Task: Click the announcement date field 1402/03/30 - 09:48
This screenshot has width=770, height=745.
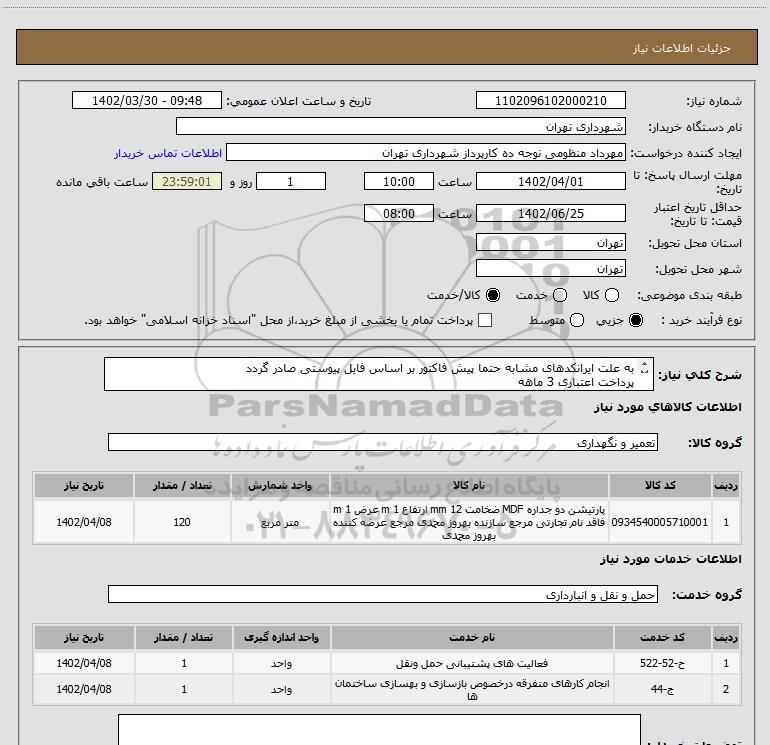Action: tap(147, 101)
